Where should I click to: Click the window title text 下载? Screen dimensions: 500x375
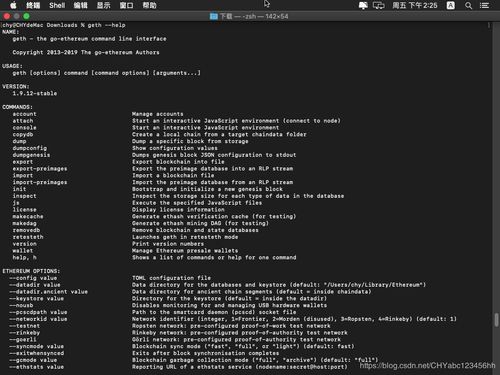point(226,16)
